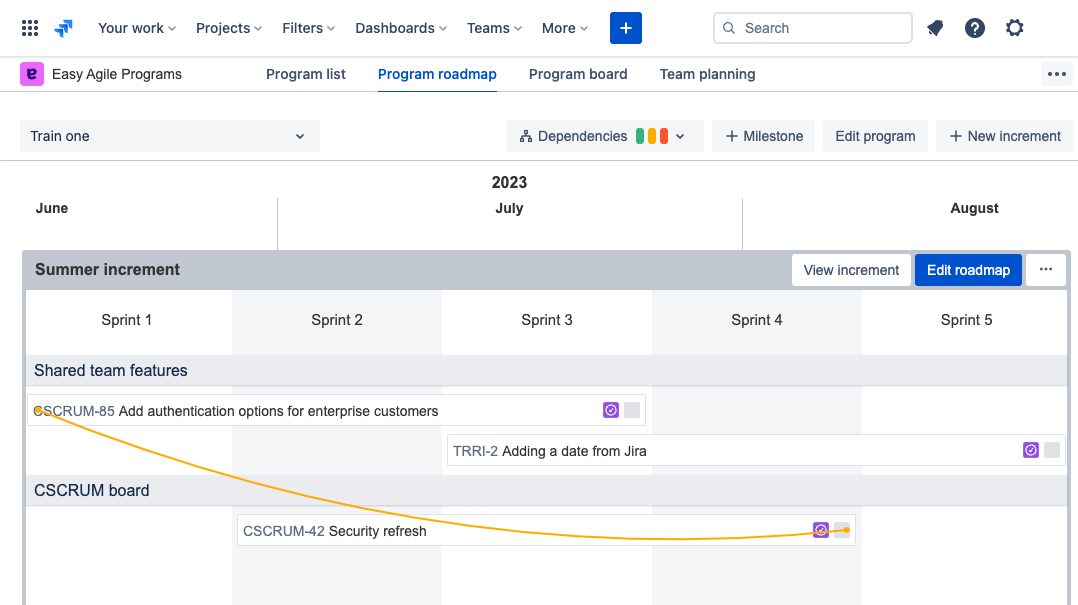Screen dimensions: 1078x605
Task: Open the overflow menu next to the tabs
Action: [1056, 74]
